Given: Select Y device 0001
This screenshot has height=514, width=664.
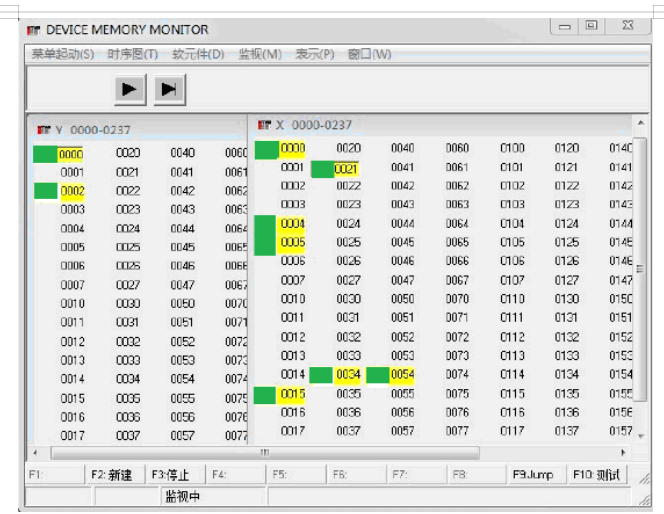Looking at the screenshot, I should coord(72,172).
